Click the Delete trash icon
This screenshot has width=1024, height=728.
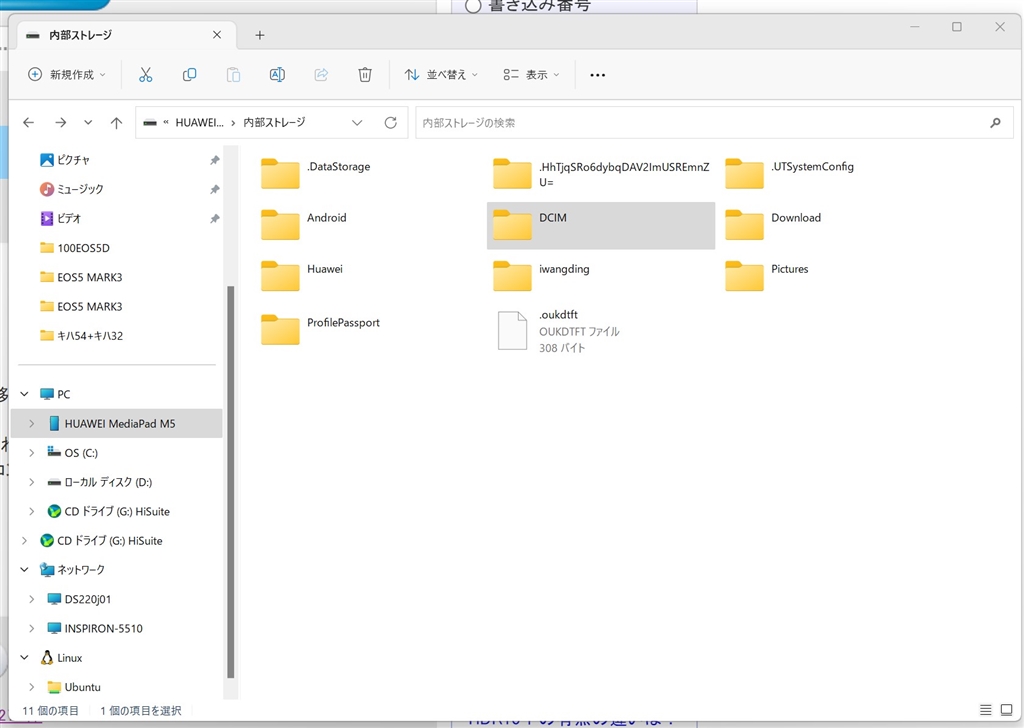point(365,74)
